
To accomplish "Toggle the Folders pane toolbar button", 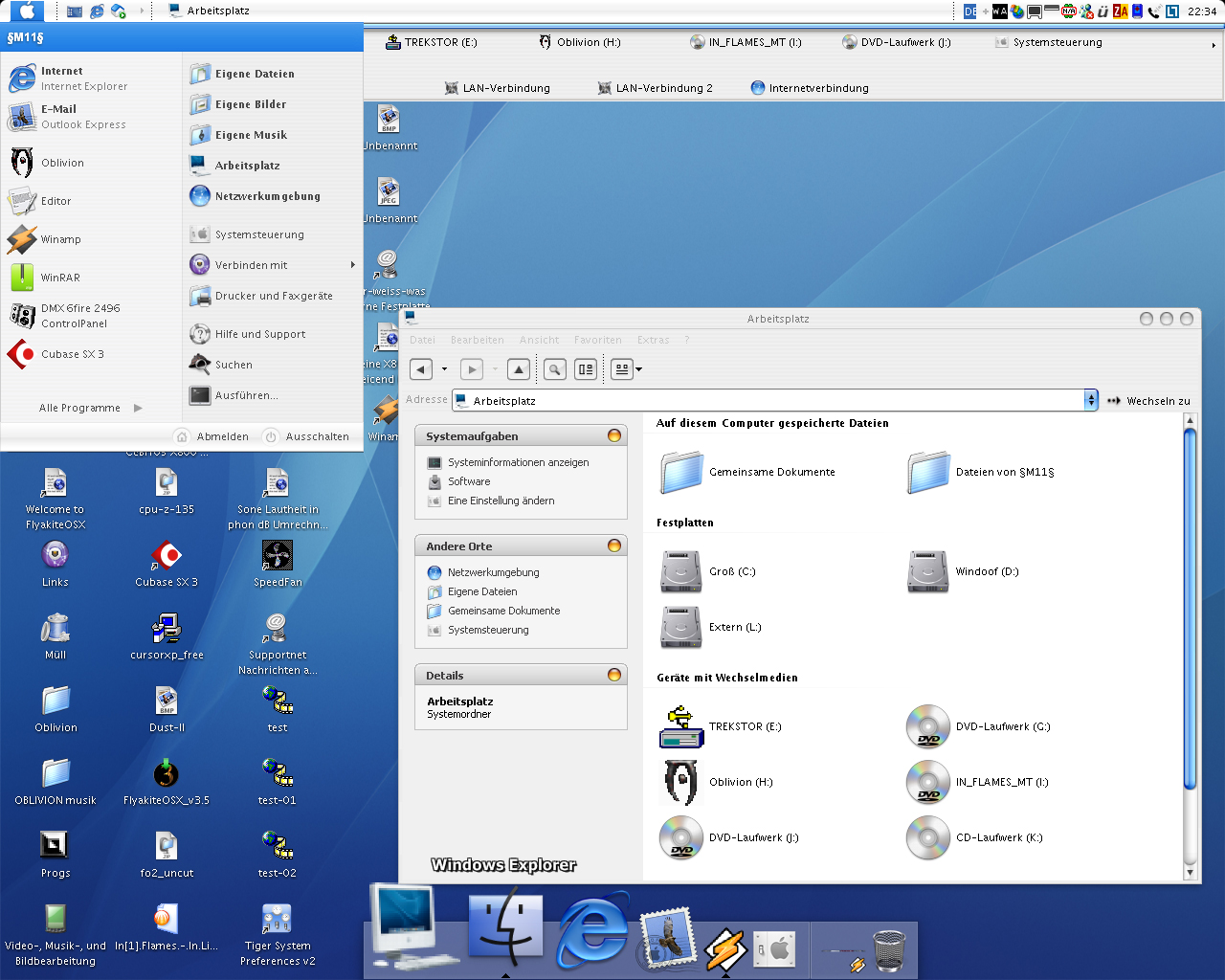I will tap(586, 369).
